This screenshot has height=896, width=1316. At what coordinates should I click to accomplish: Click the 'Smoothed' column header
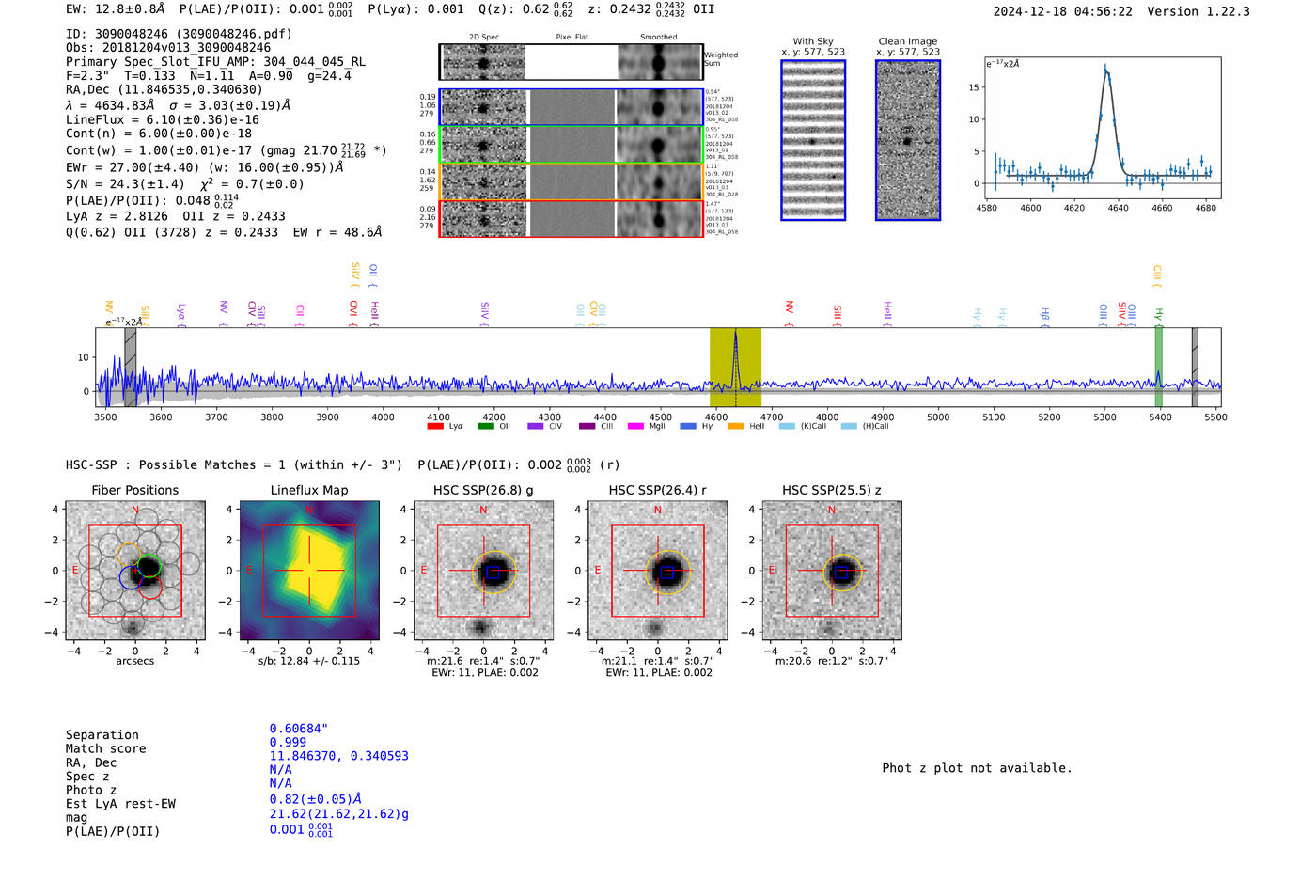(x=659, y=38)
